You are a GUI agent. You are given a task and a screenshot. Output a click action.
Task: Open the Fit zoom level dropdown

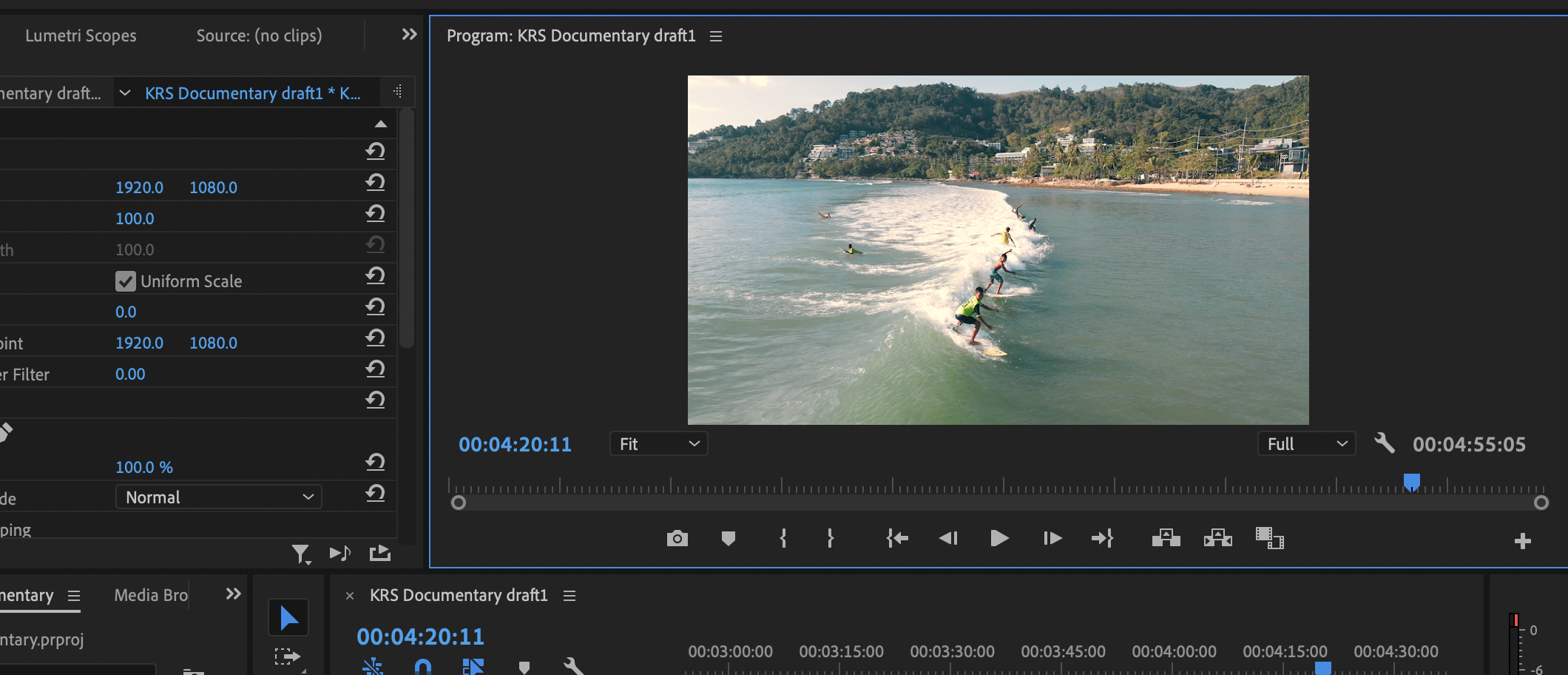pyautogui.click(x=658, y=444)
